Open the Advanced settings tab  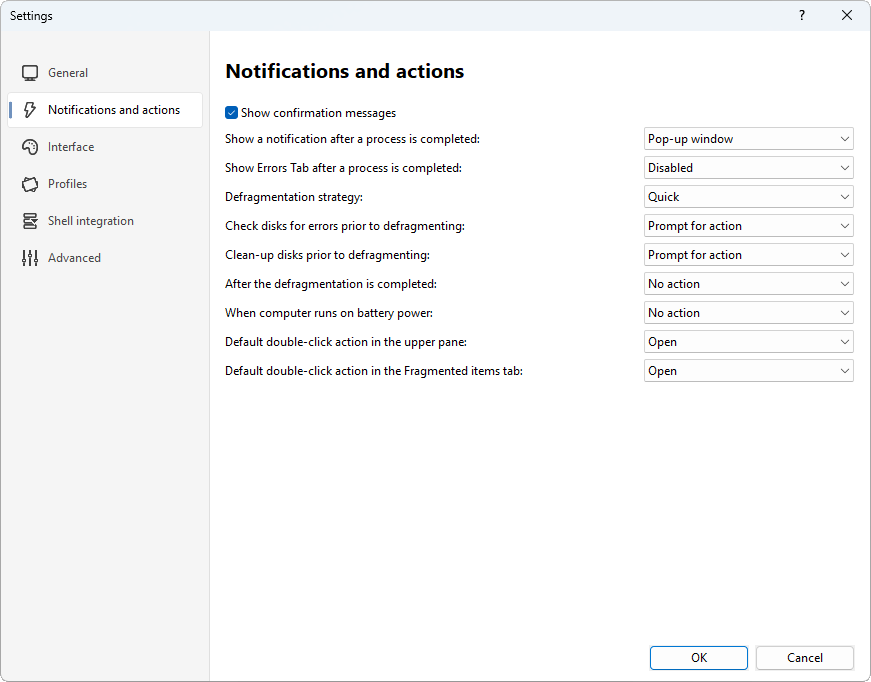[x=105, y=258]
